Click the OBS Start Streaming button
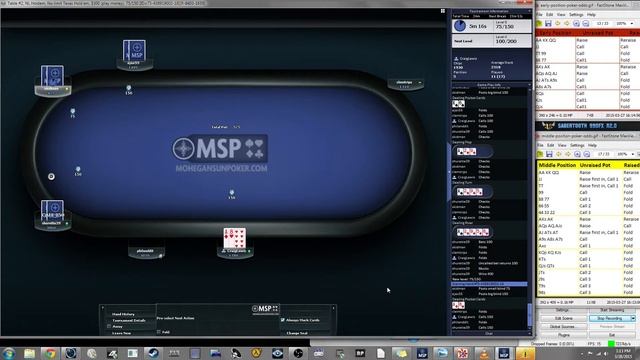Screen dimensions: 640x360 (612, 310)
